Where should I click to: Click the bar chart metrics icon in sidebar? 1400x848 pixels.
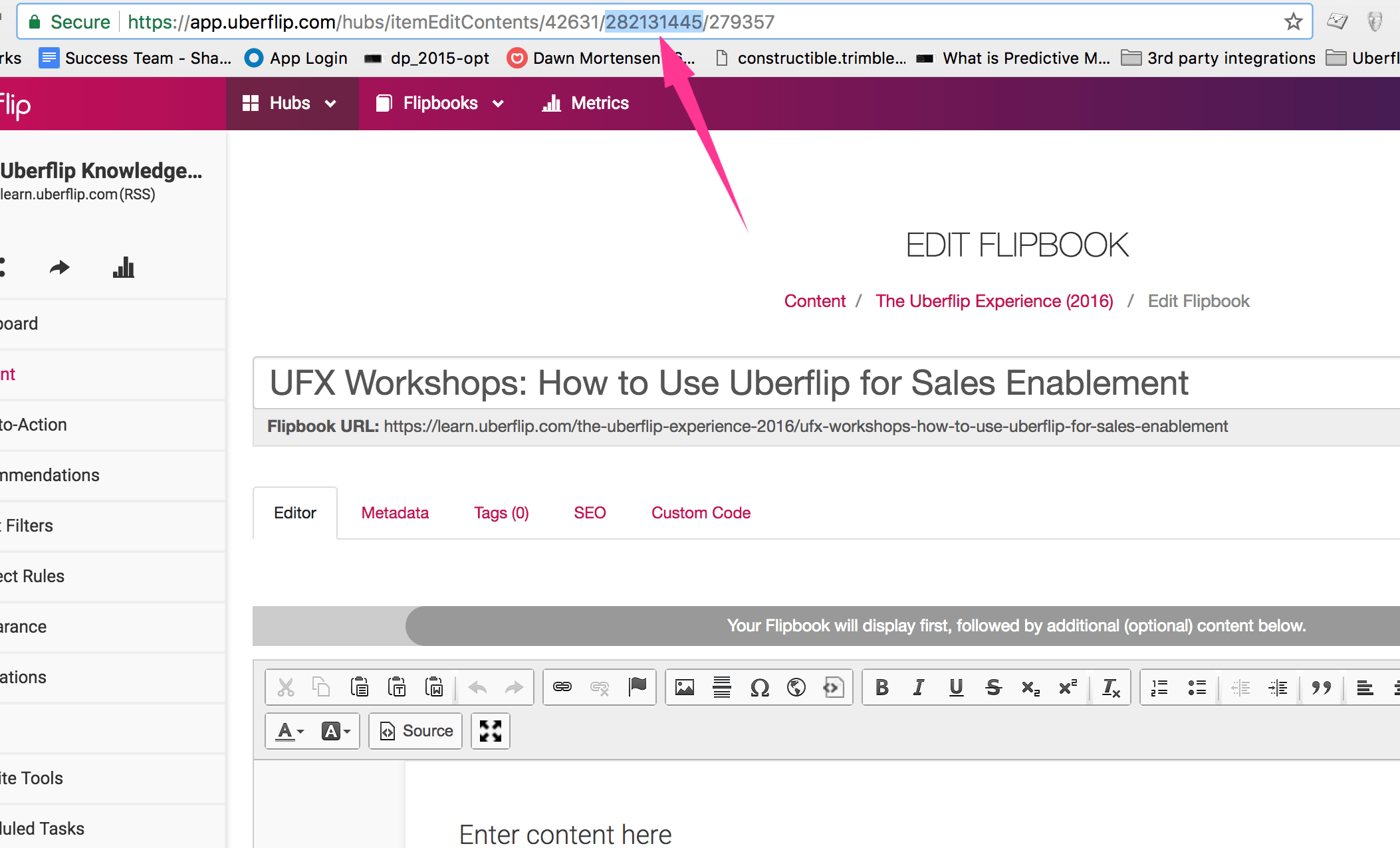tap(124, 268)
